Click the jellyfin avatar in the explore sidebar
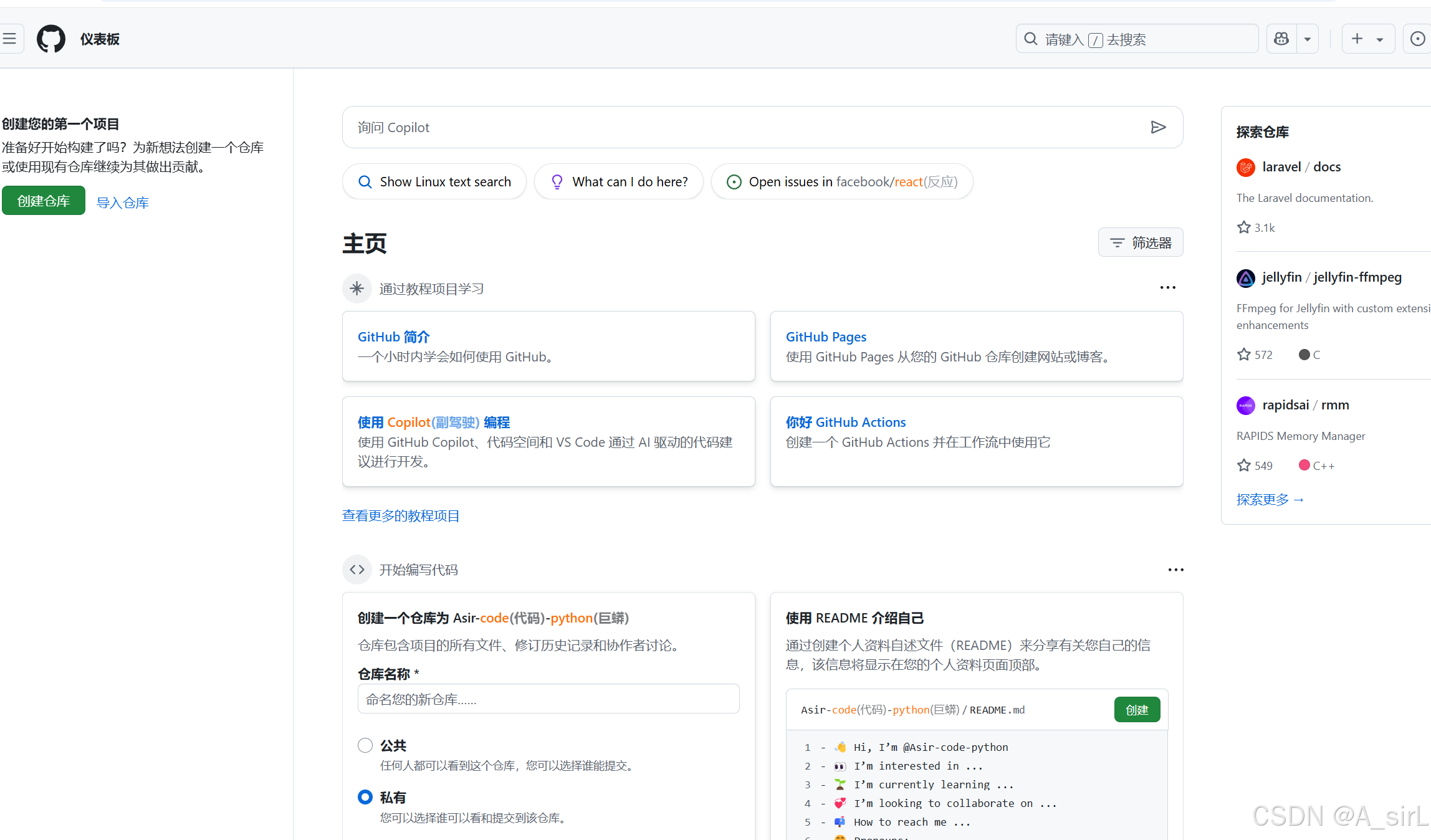 [x=1245, y=278]
